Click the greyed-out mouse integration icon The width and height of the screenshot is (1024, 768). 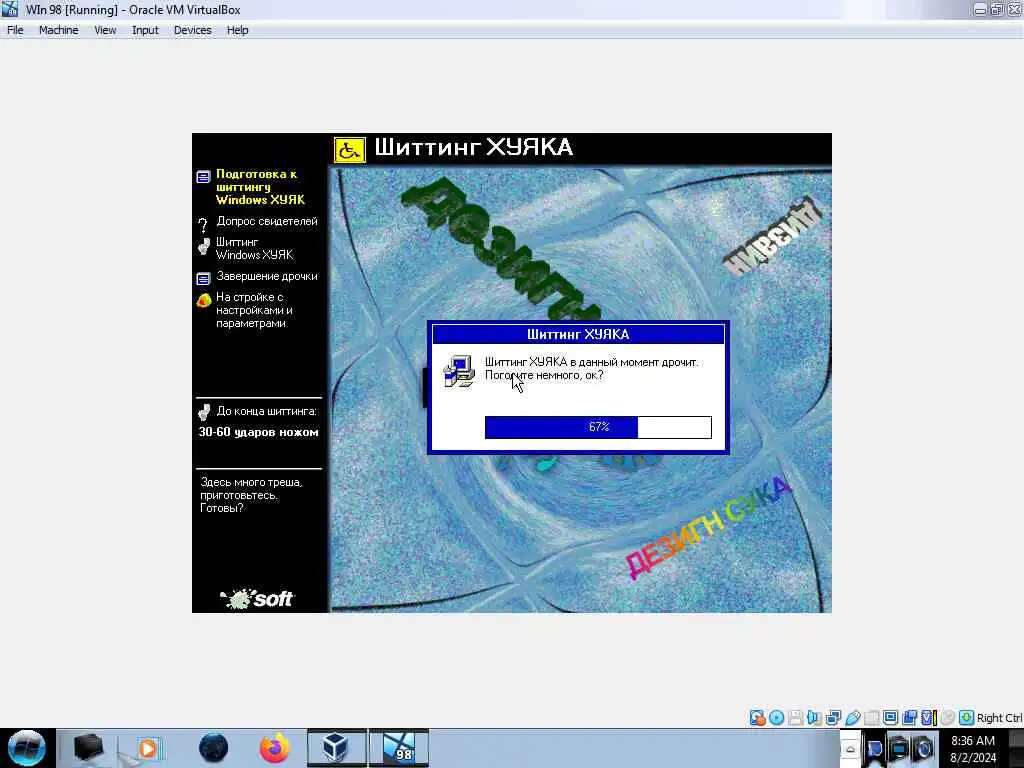pos(948,718)
